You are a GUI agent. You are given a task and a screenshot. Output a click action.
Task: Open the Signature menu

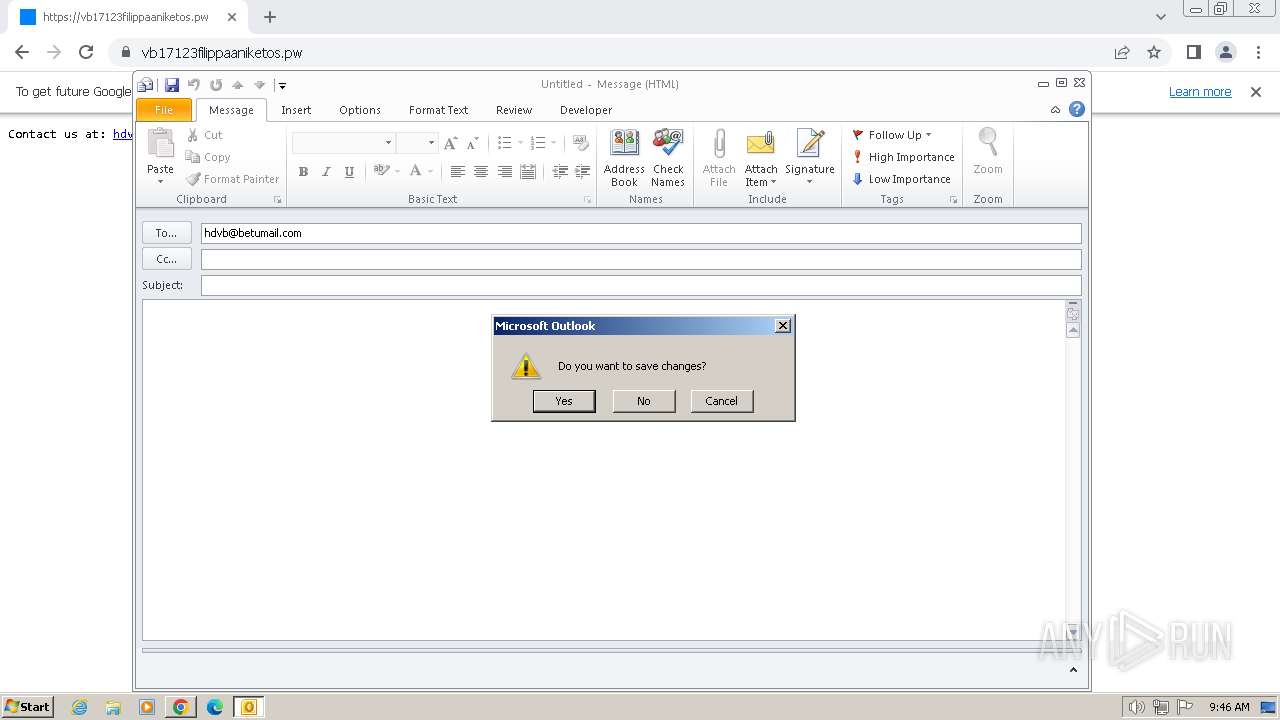(x=810, y=158)
